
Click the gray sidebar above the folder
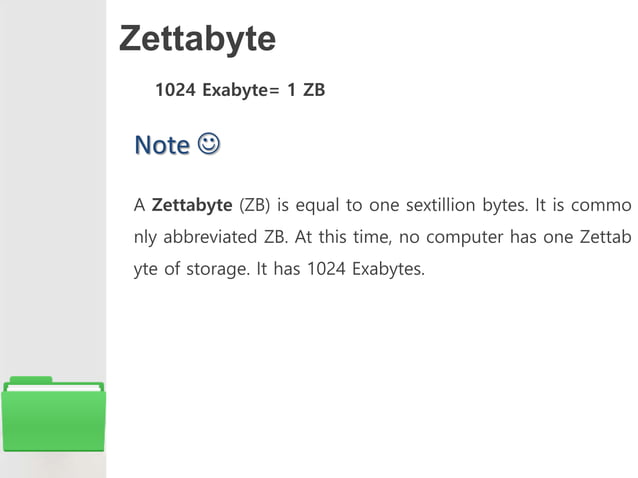53,183
